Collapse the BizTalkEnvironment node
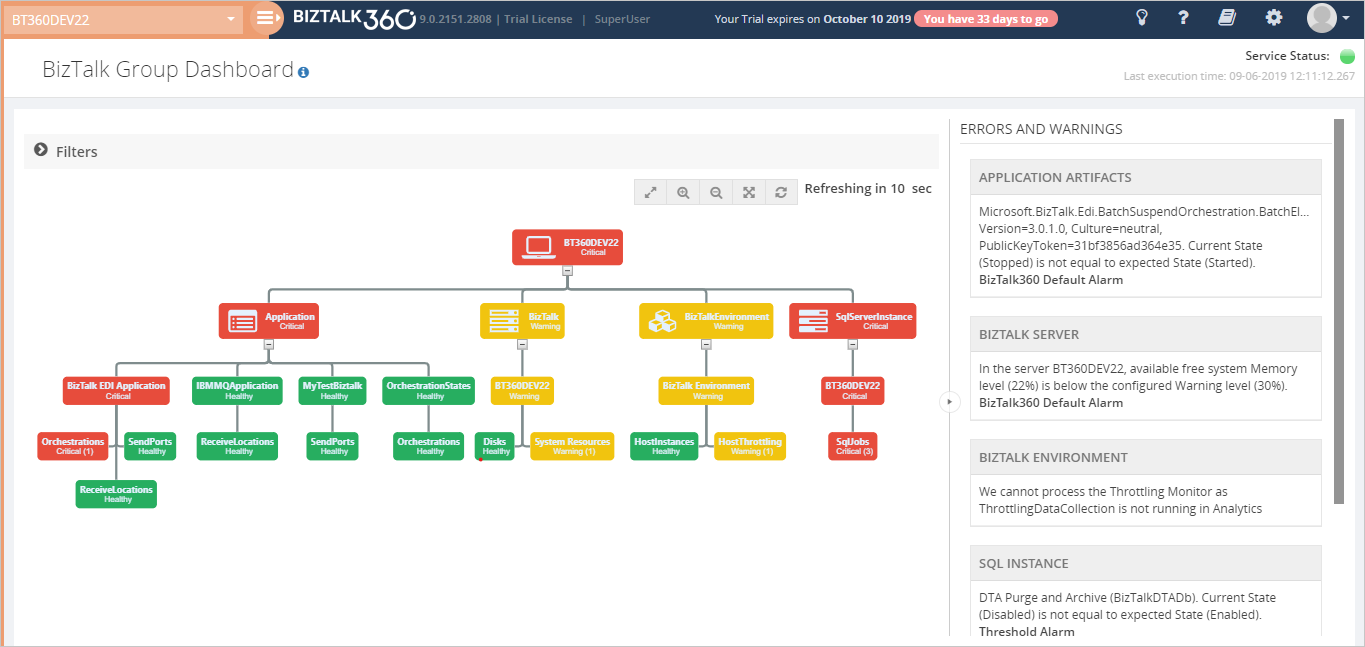The width and height of the screenshot is (1365, 647). point(706,344)
